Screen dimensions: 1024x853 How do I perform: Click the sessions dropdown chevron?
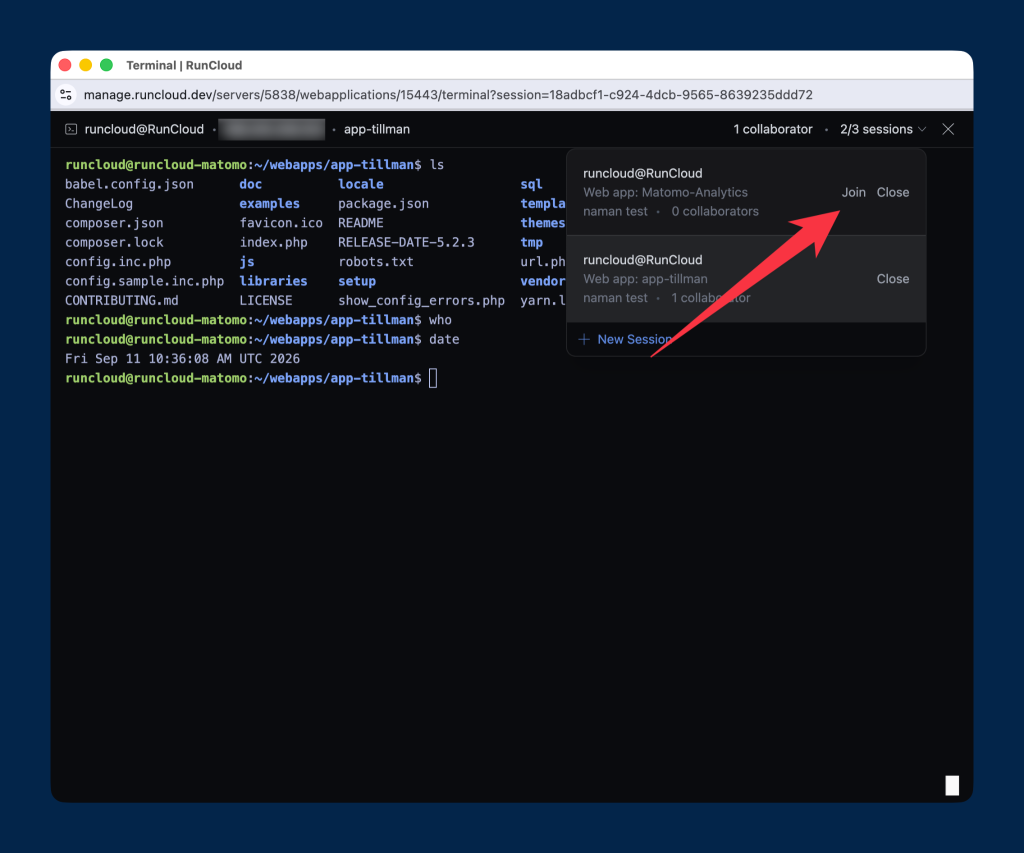tap(922, 129)
